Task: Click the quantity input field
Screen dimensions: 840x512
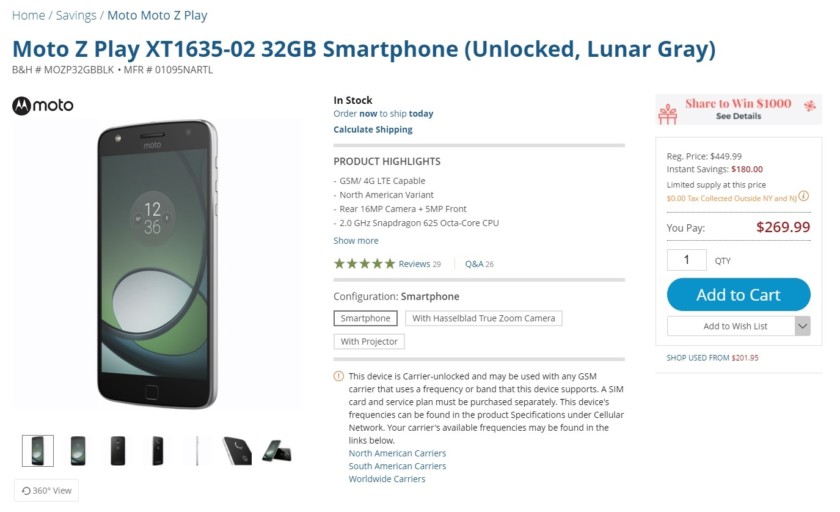Action: (686, 260)
